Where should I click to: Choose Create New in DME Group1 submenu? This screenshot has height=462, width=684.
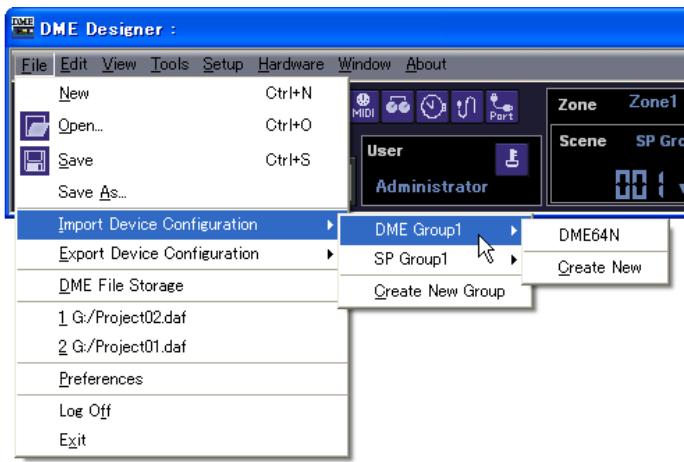tap(595, 267)
